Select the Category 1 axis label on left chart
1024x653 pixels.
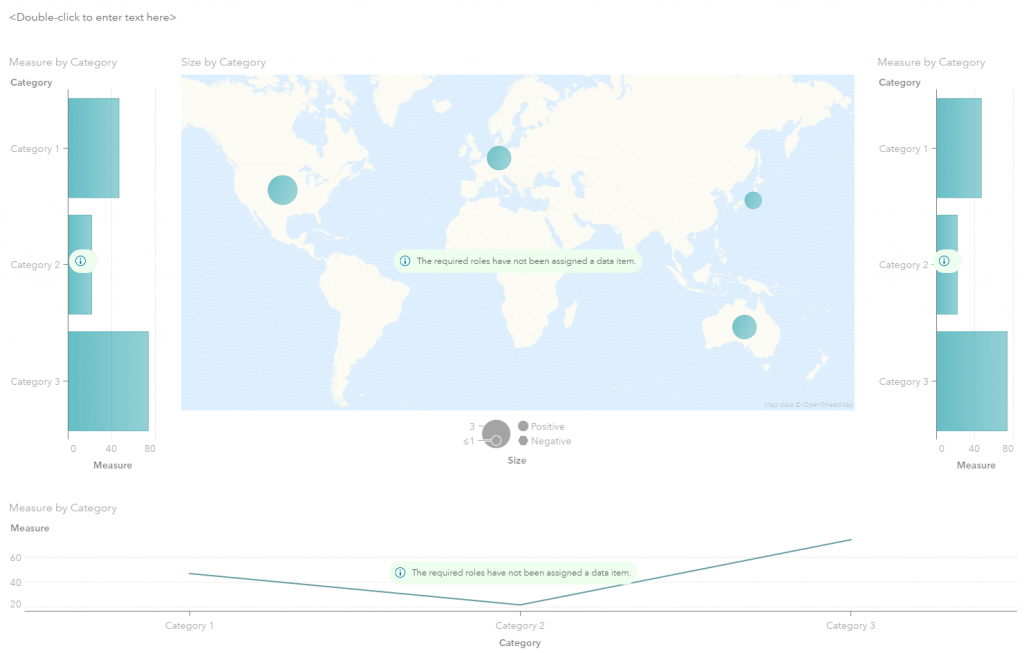click(x=36, y=148)
